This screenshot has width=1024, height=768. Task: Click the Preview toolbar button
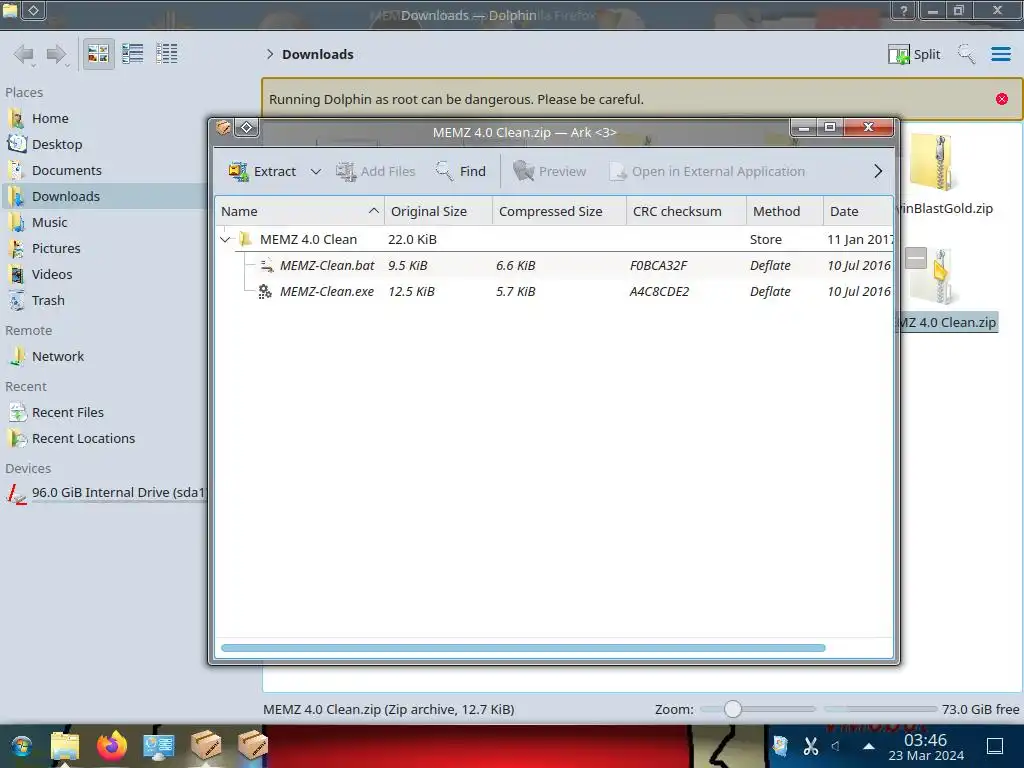click(550, 171)
